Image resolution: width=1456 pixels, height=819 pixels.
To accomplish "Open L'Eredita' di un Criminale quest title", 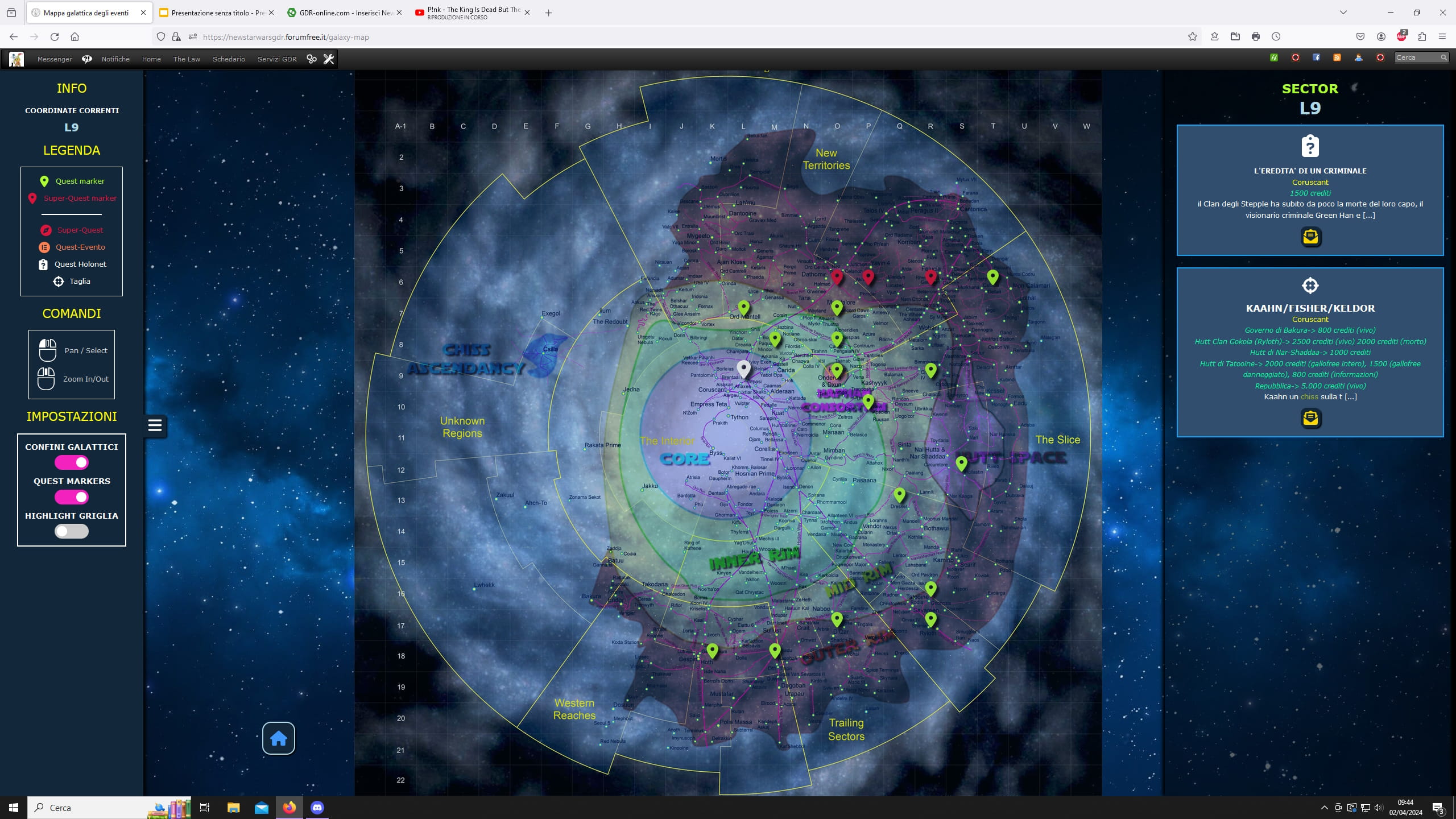I will tap(1310, 171).
